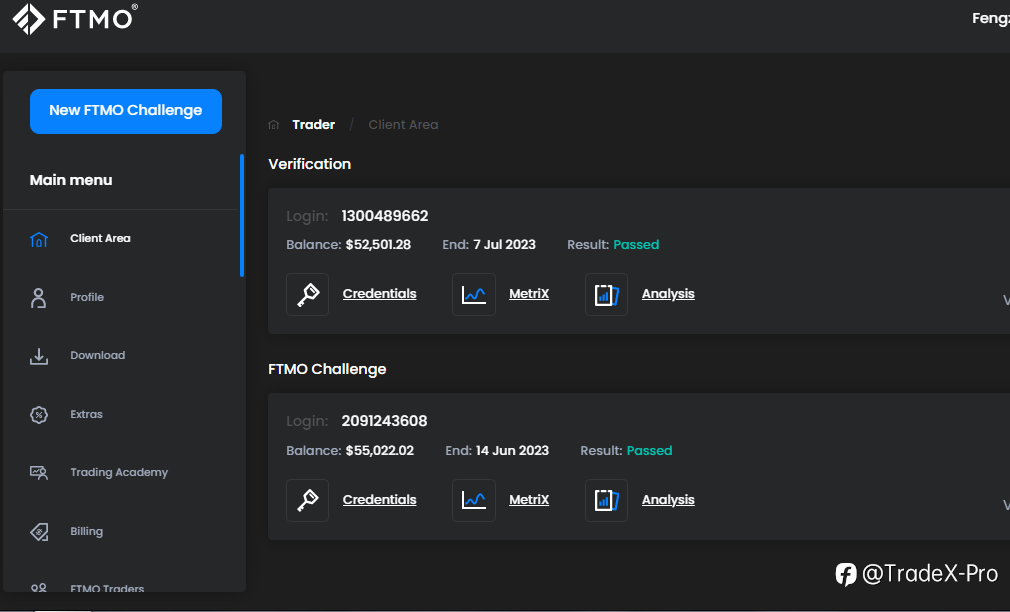The width and height of the screenshot is (1010, 612).
Task: Open Credentials link for login 1300489662
Action: (379, 294)
